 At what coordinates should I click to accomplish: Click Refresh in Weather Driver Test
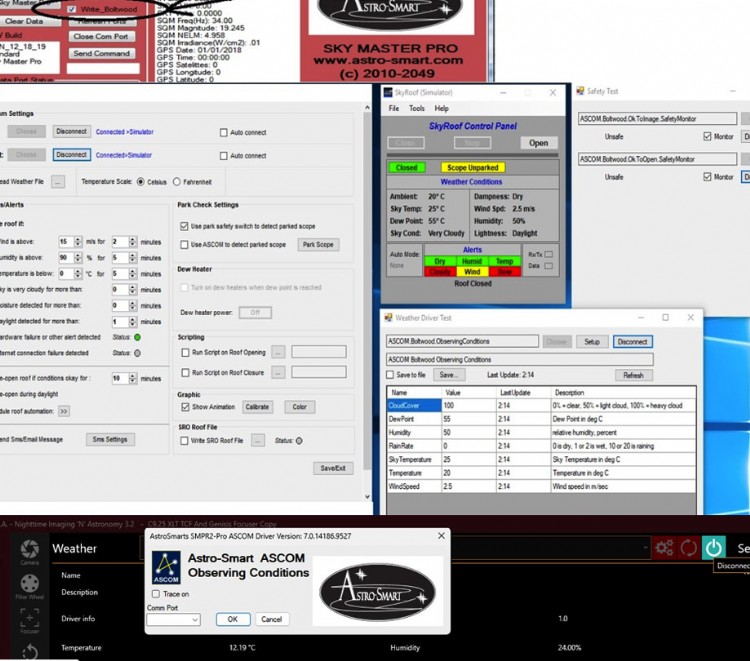click(x=633, y=375)
